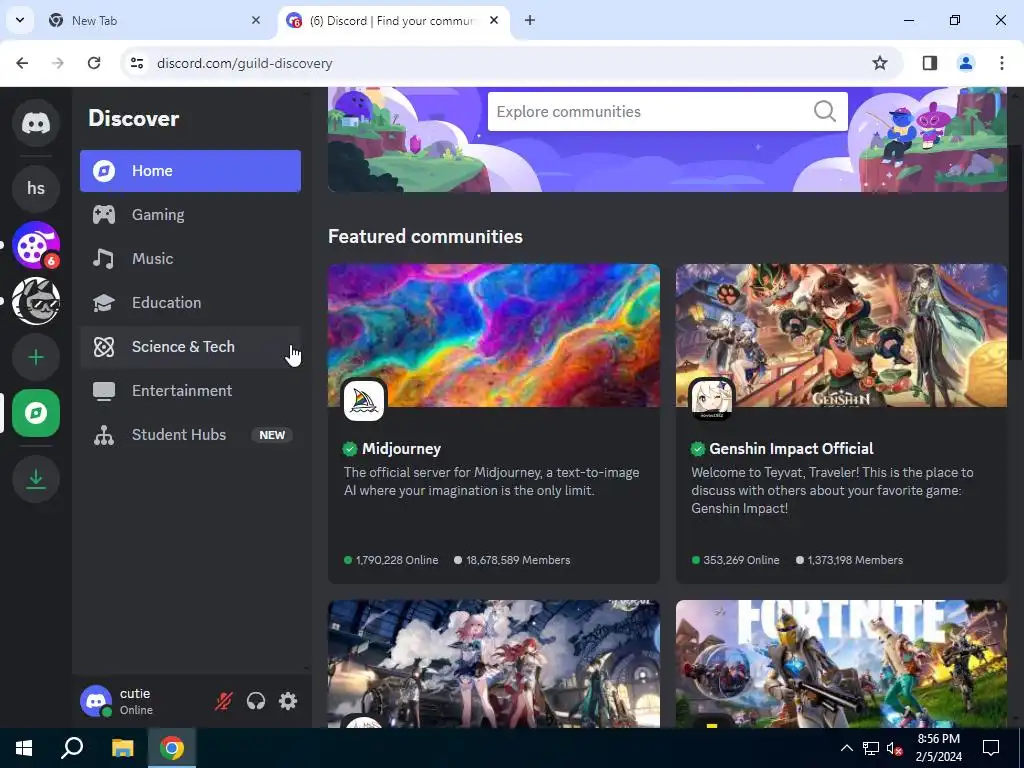Image resolution: width=1024 pixels, height=768 pixels.
Task: Open the 'hs' server
Action: tap(36, 188)
